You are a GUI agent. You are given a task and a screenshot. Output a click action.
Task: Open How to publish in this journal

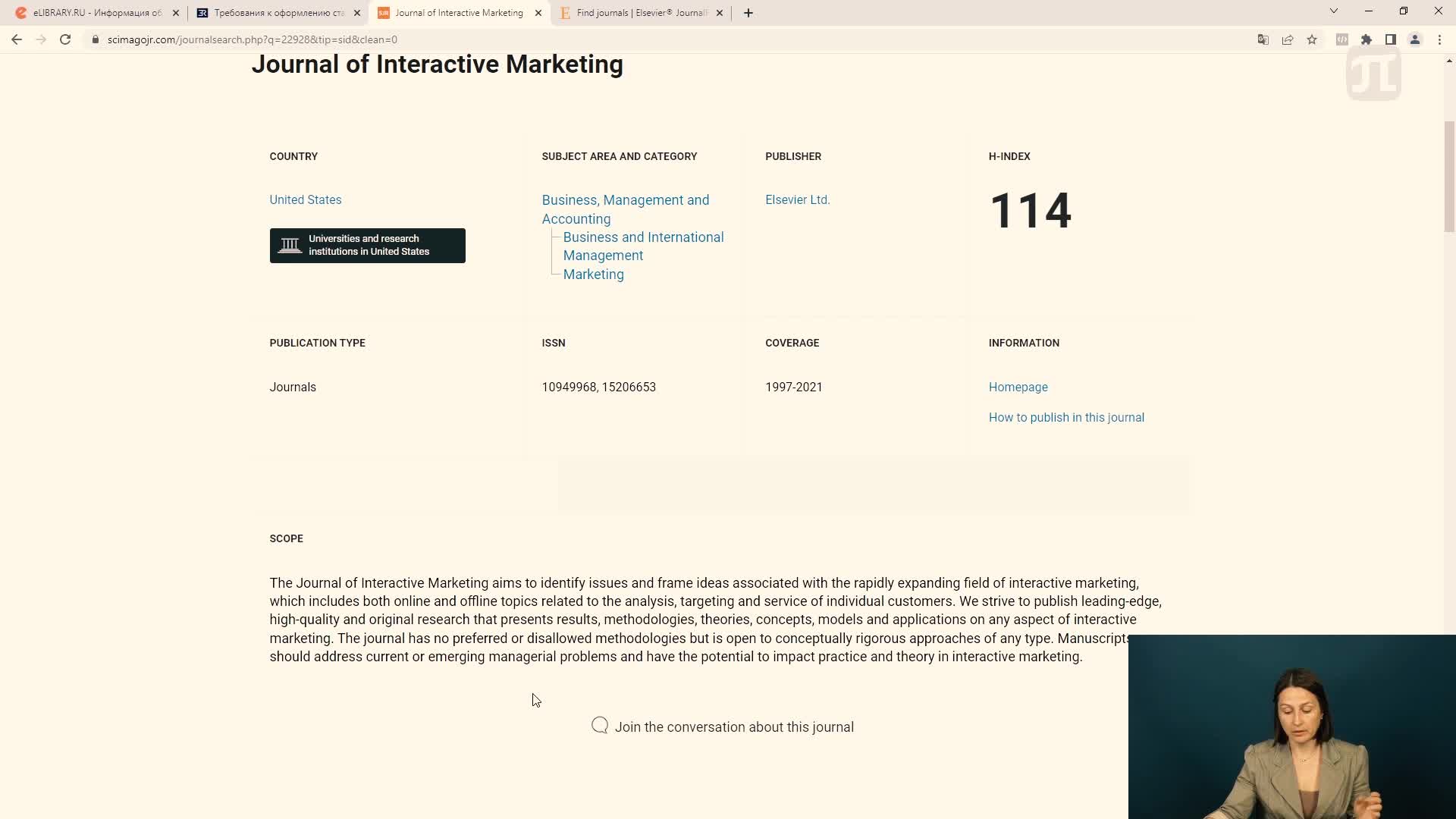[1066, 418]
